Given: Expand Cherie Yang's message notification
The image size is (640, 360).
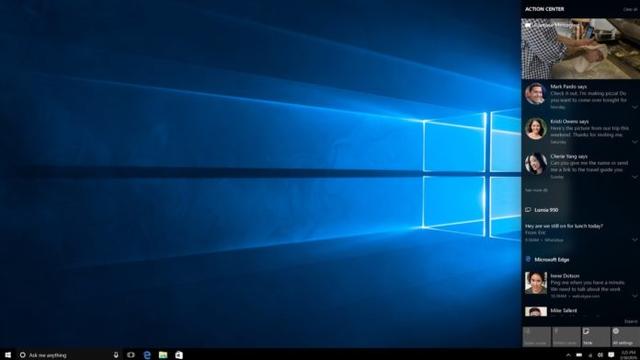Looking at the screenshot, I should 635,177.
